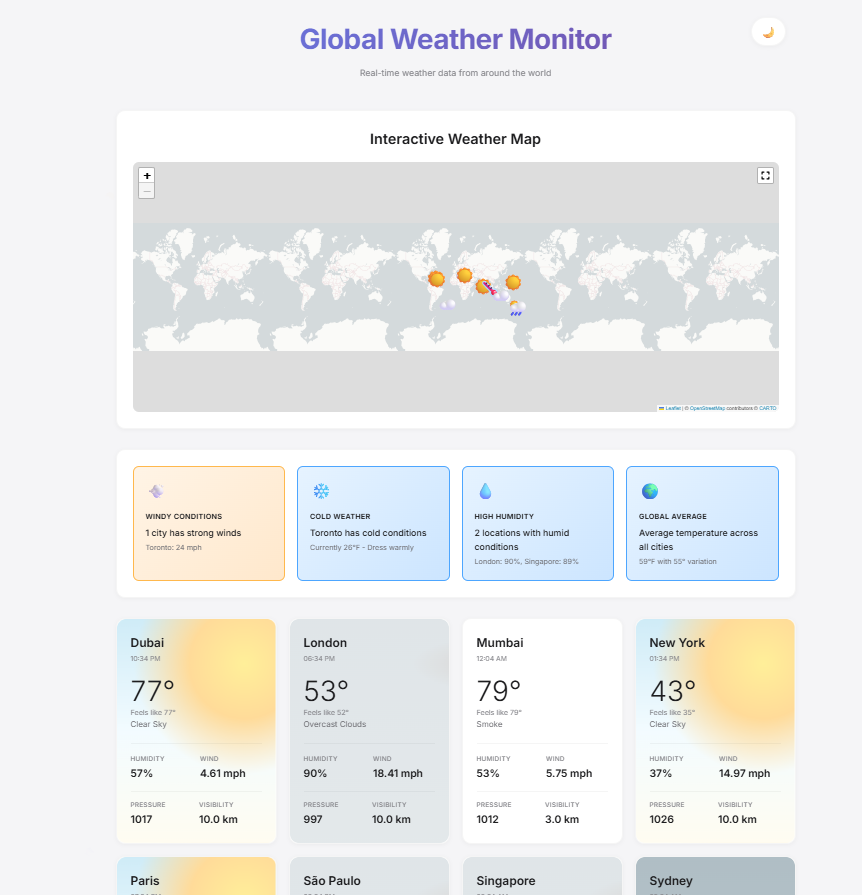Viewport: 862px width, 895px height.
Task: Click Dubai's local time 10:34 PM
Action: 145,658
